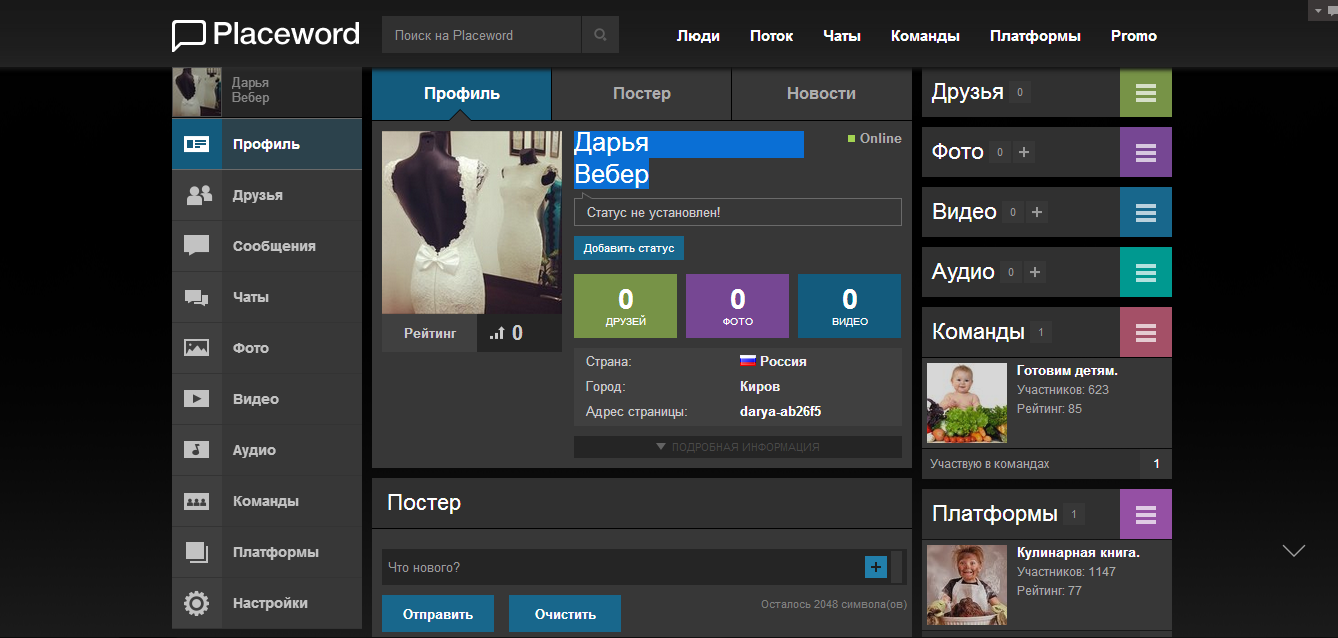Click the rating chart icon next to 0
Image resolution: width=1338 pixels, height=638 pixels.
pyautogui.click(x=496, y=333)
